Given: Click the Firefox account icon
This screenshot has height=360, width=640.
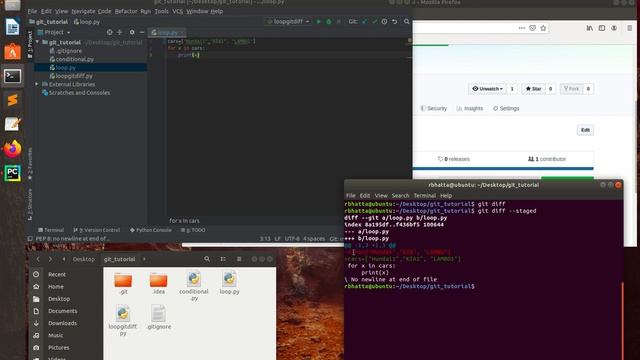Looking at the screenshot, I should click(x=614, y=28).
